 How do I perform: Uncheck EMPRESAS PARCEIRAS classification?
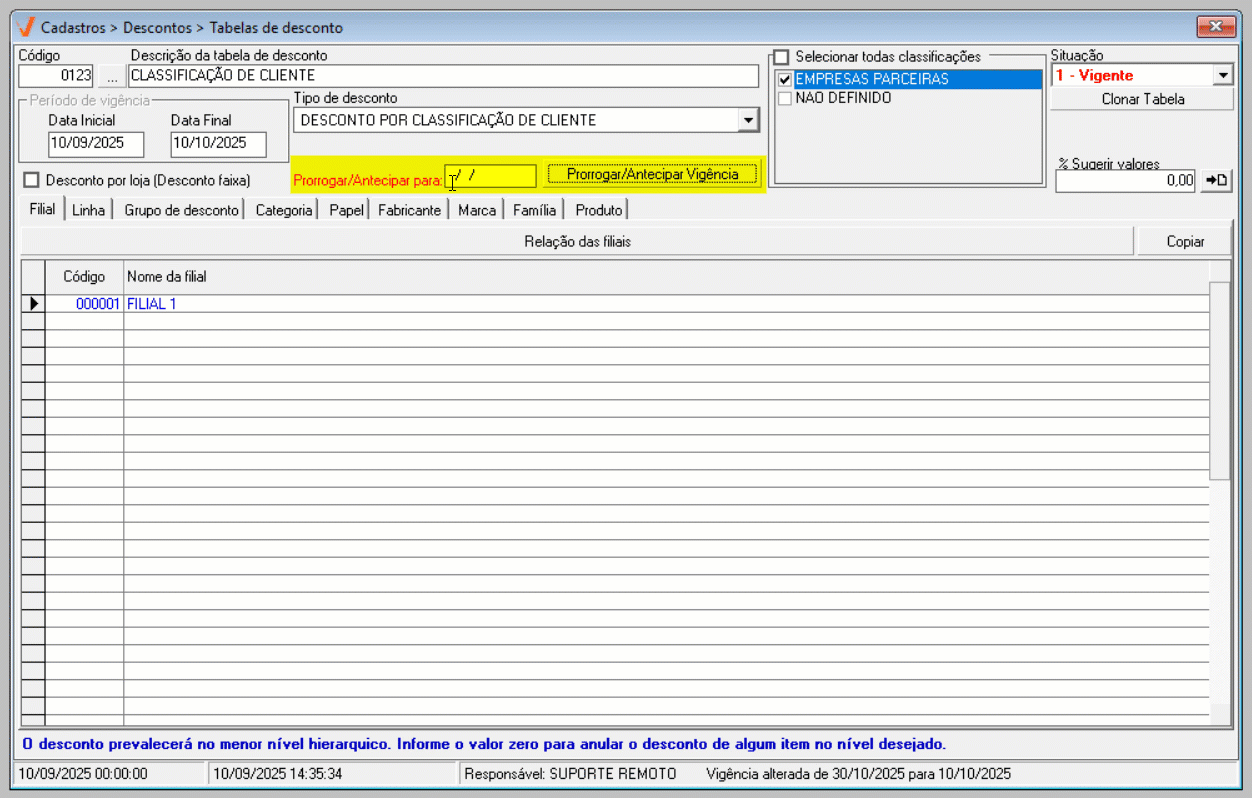click(785, 79)
